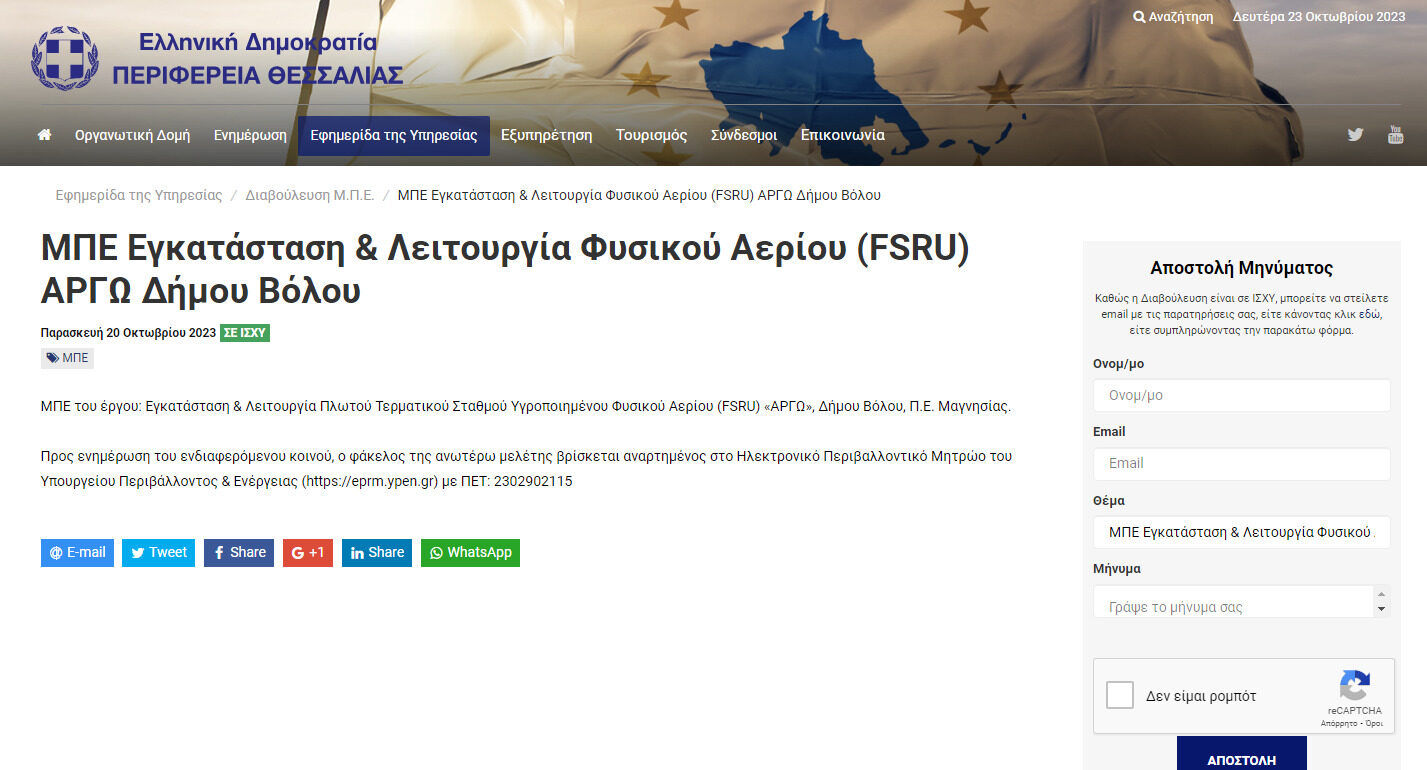Screen dimensions: 1427x770
Task: Share via Google +1 button
Action: tap(307, 553)
